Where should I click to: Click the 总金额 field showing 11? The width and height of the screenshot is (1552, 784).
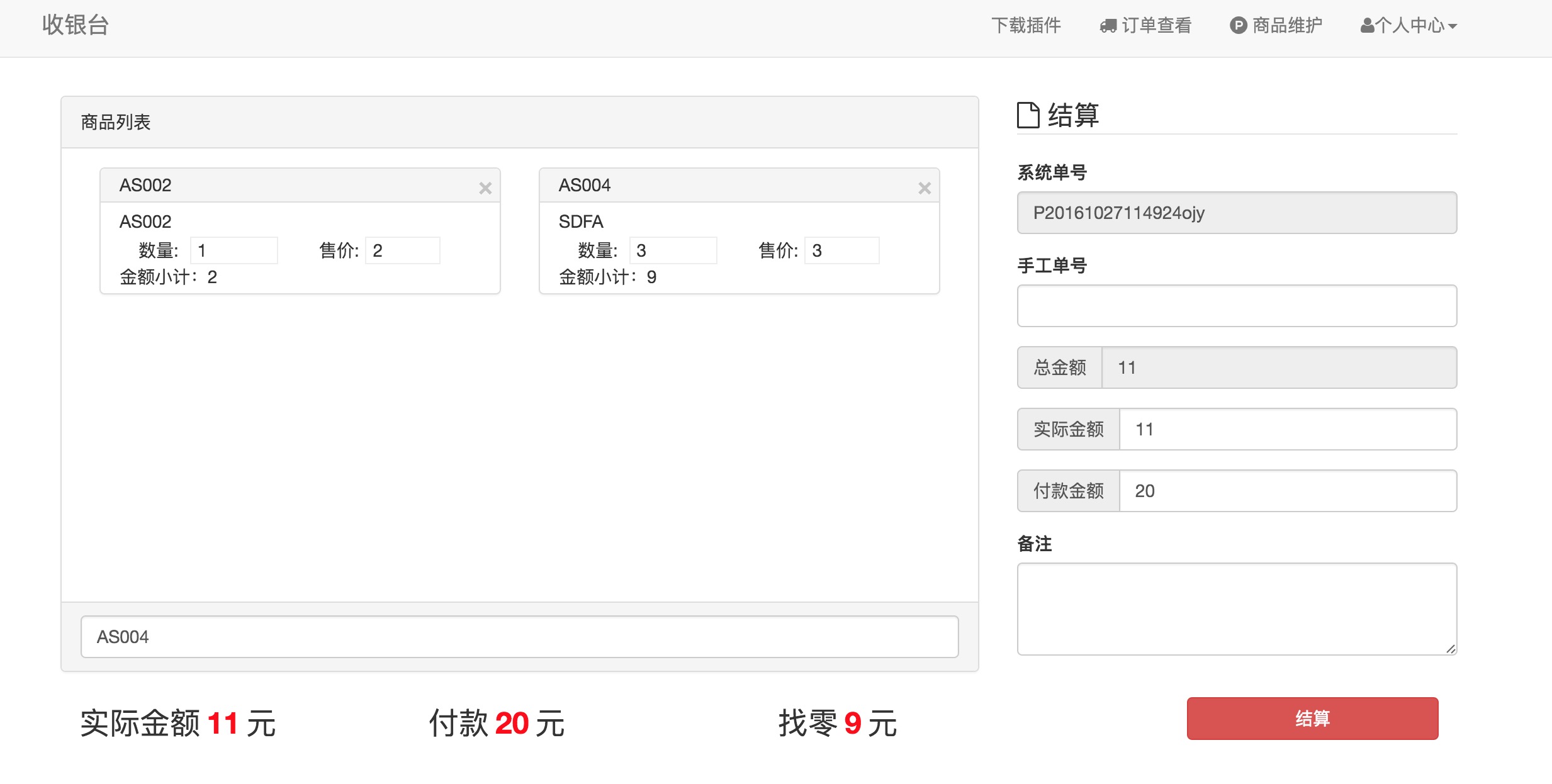click(x=1279, y=367)
